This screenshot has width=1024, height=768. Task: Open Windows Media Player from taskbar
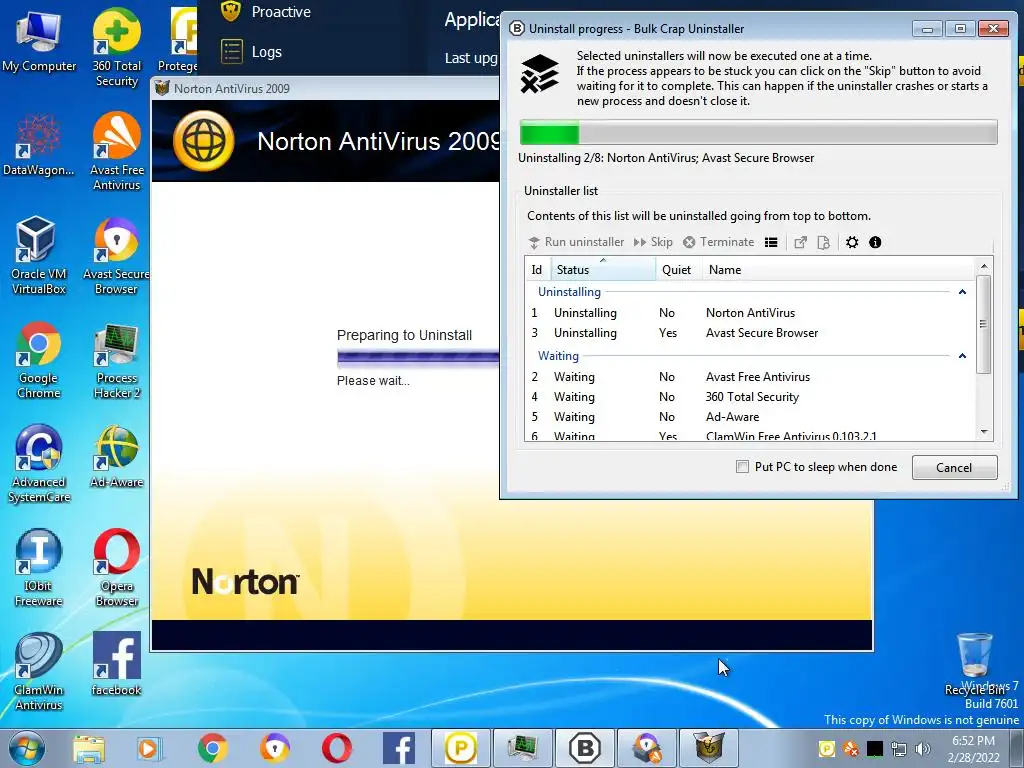150,749
